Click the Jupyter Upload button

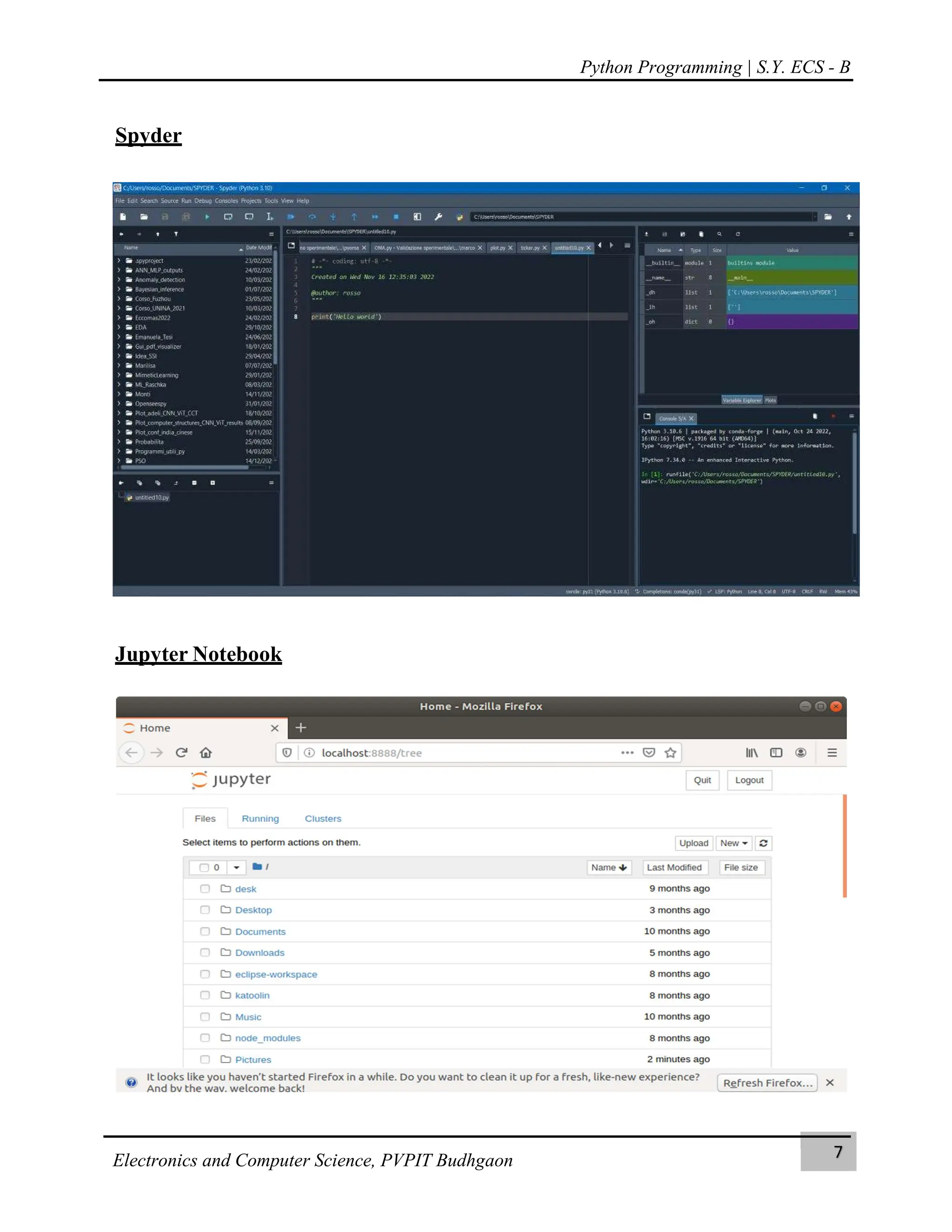tap(694, 843)
